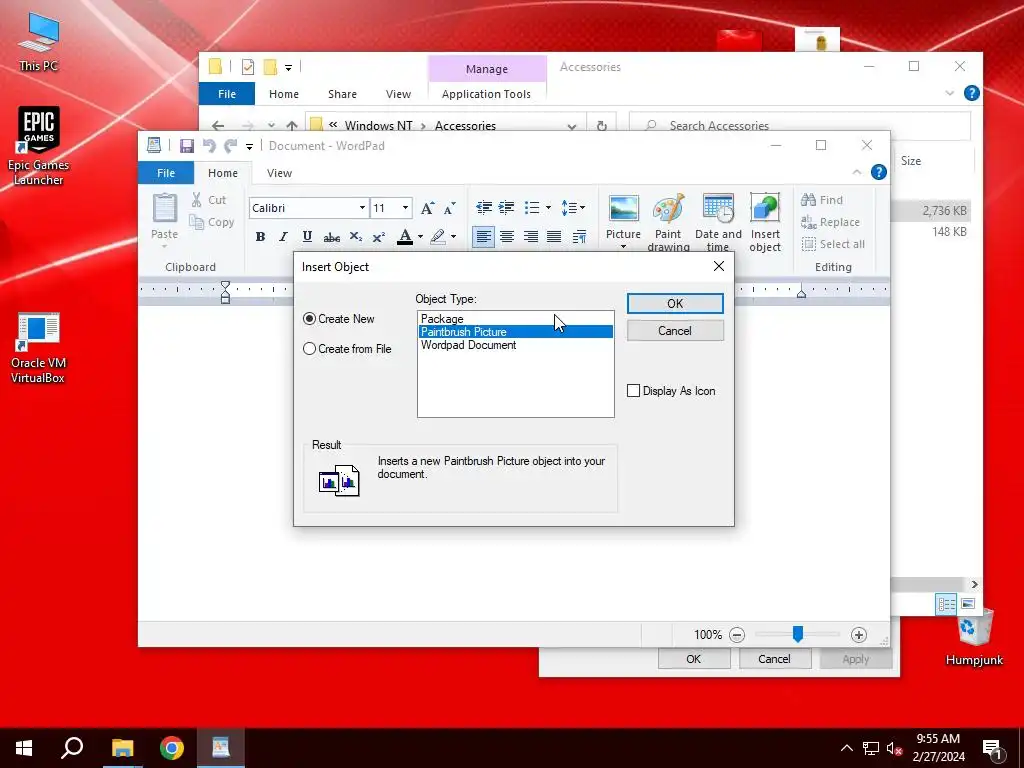Click the WordPad zoom slider handle

[x=797, y=633]
